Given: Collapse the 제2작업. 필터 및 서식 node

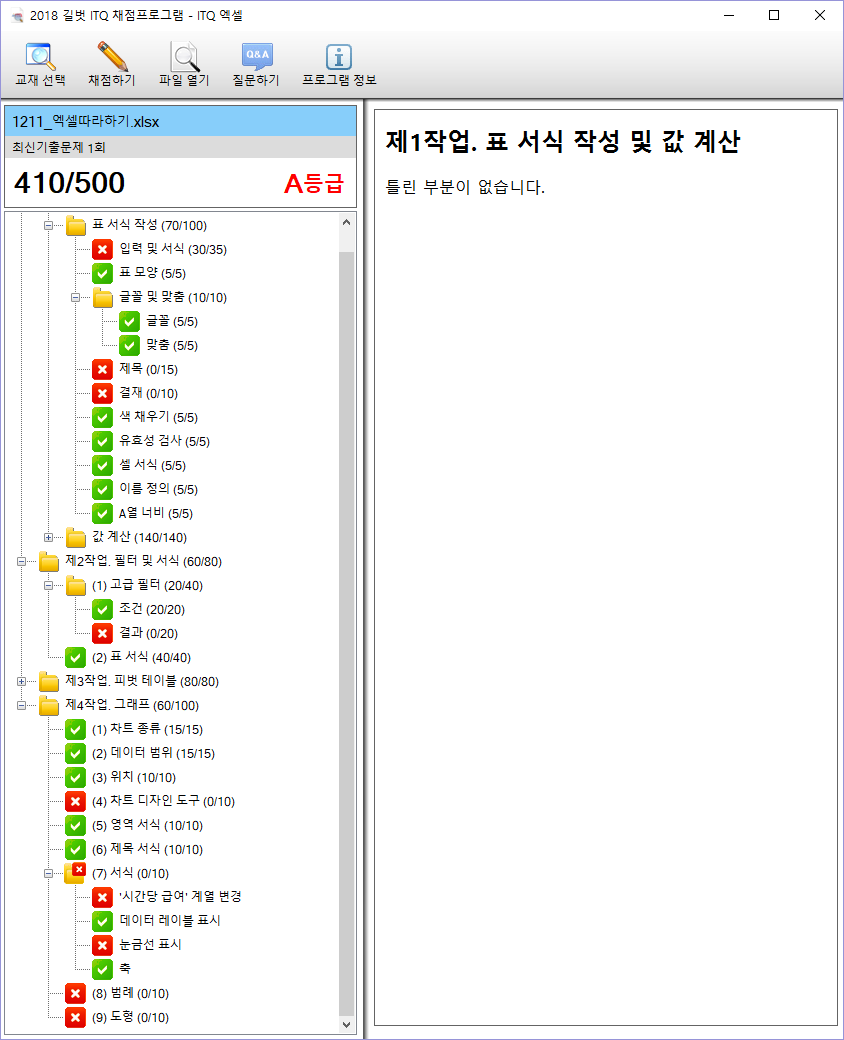Looking at the screenshot, I should pos(21,562).
